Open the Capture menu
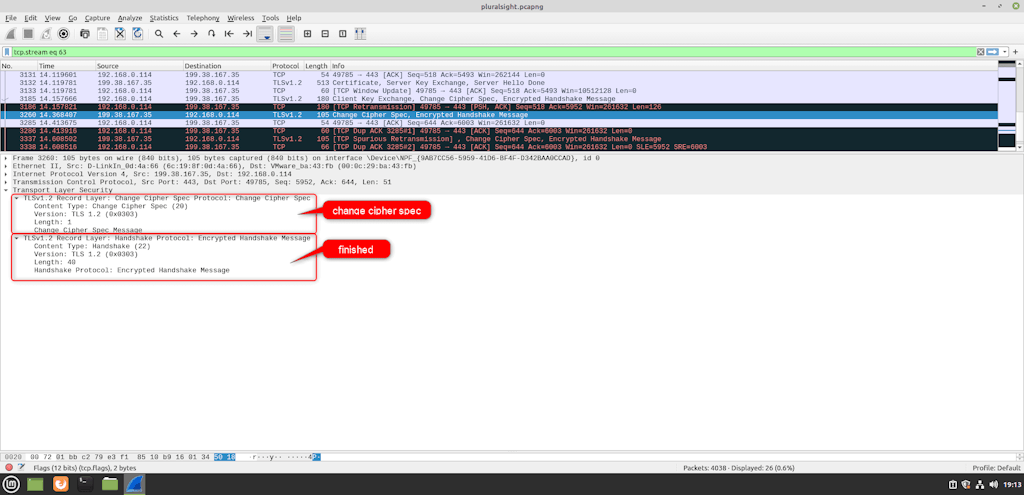The image size is (1024, 495). [97, 18]
